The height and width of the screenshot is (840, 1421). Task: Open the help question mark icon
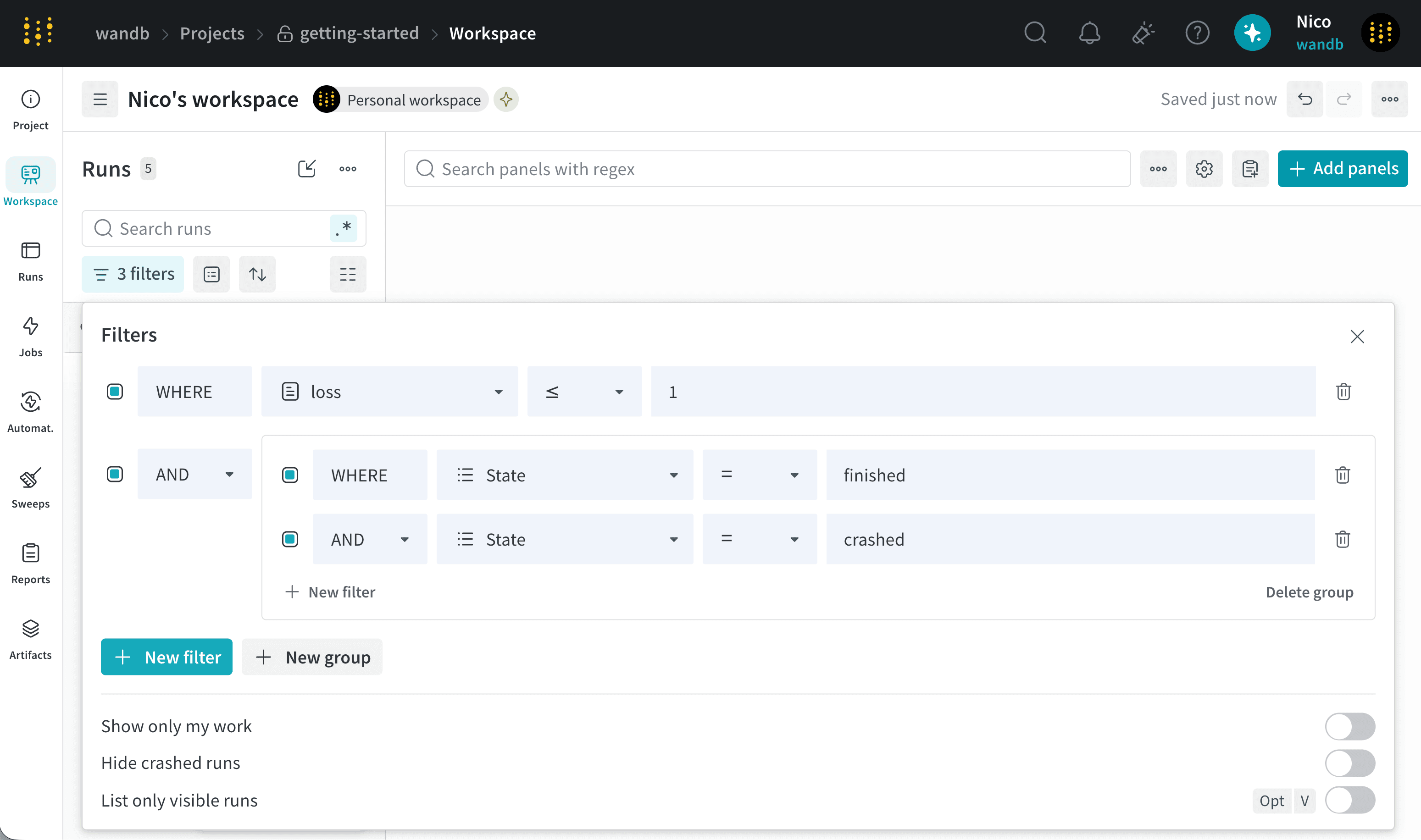point(1197,33)
